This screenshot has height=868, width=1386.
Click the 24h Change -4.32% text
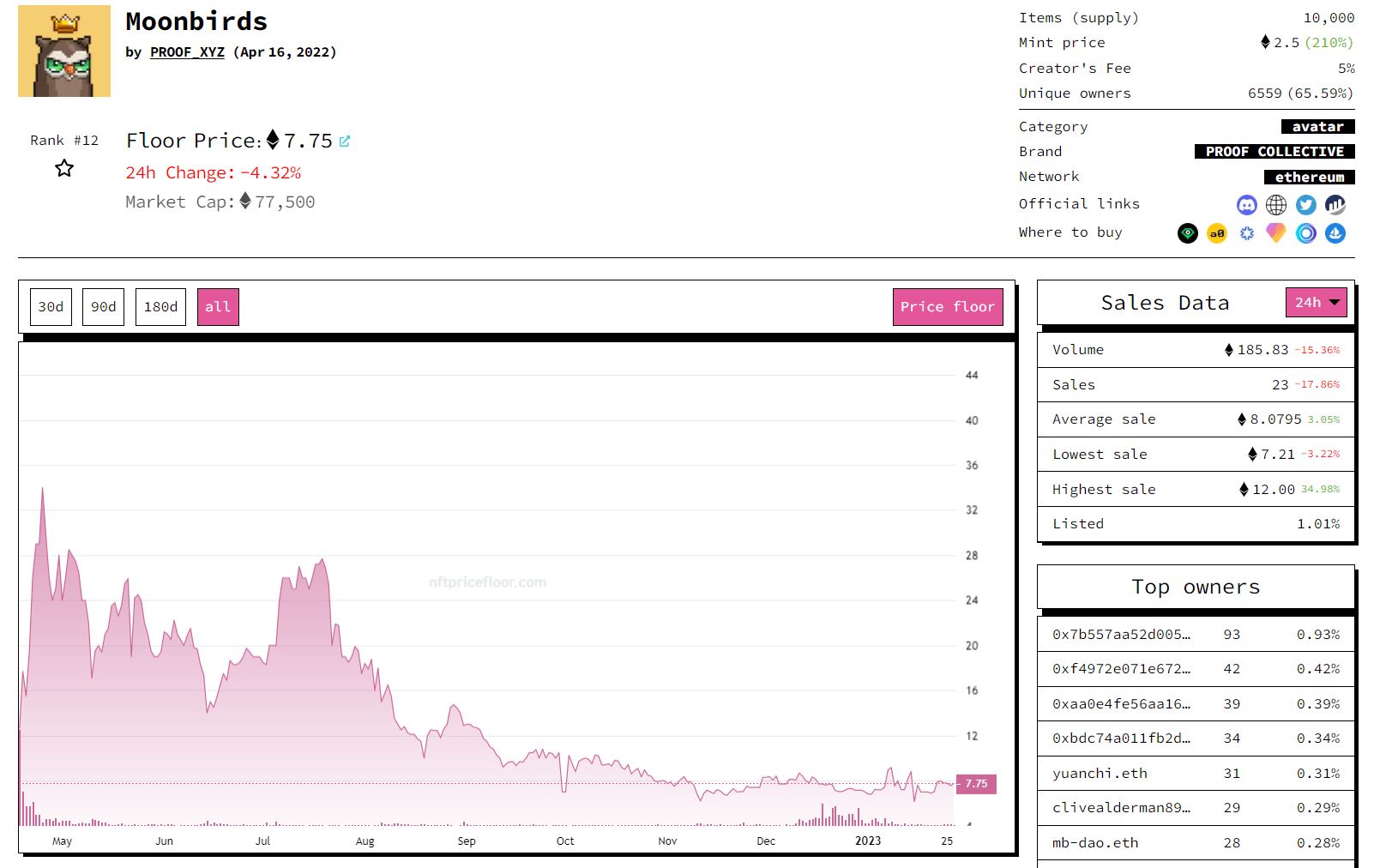pos(213,173)
